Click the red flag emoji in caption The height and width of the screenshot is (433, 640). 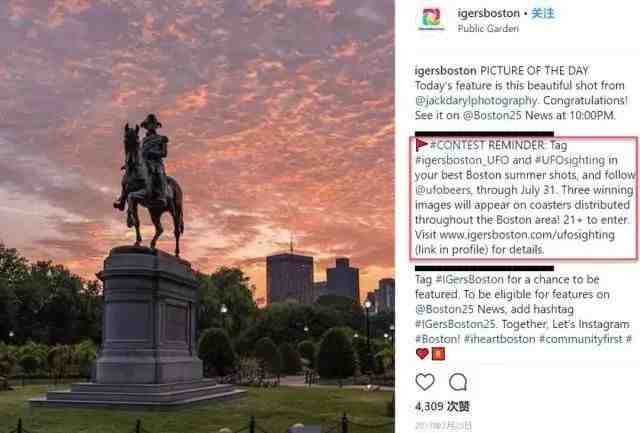(422, 144)
